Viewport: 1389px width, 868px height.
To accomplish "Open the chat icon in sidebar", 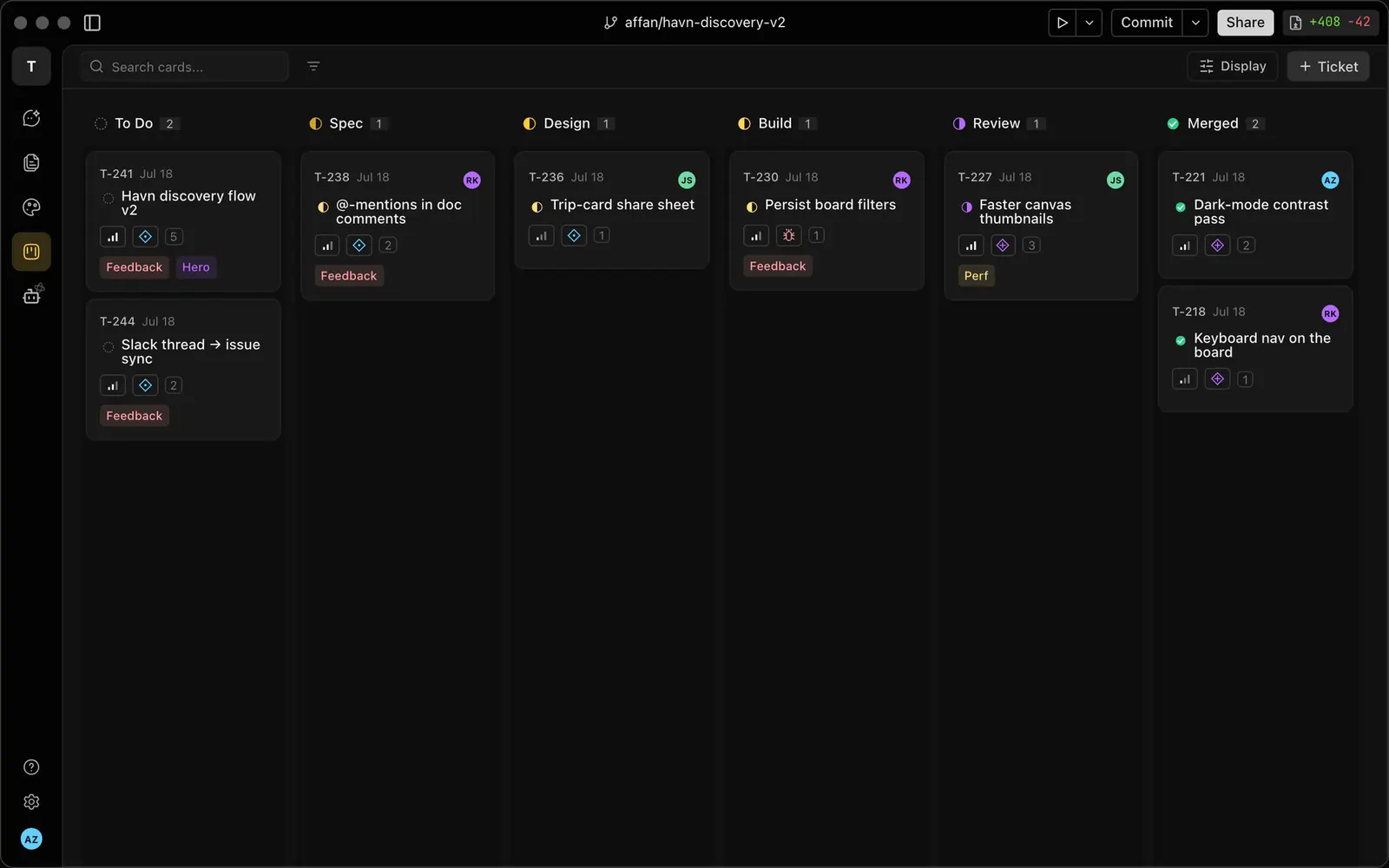I will tap(31, 118).
